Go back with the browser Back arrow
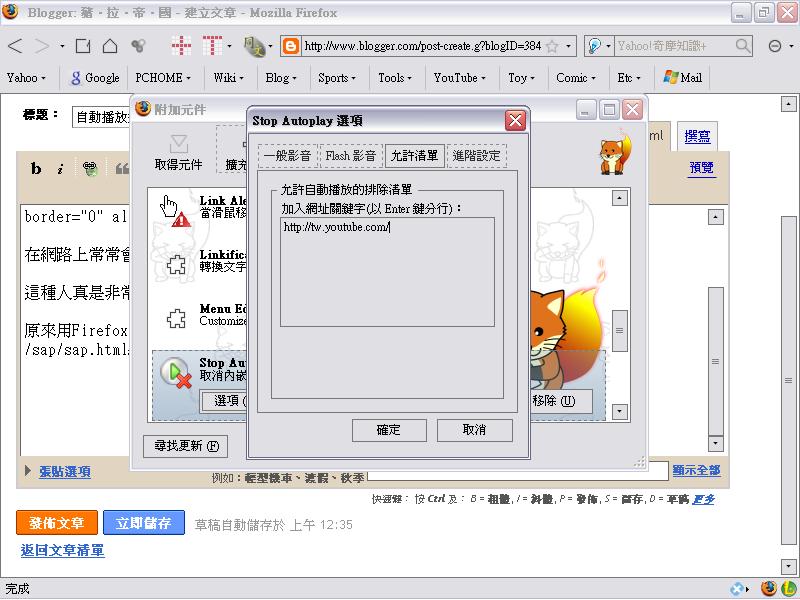The width and height of the screenshot is (800, 600). coord(15,46)
